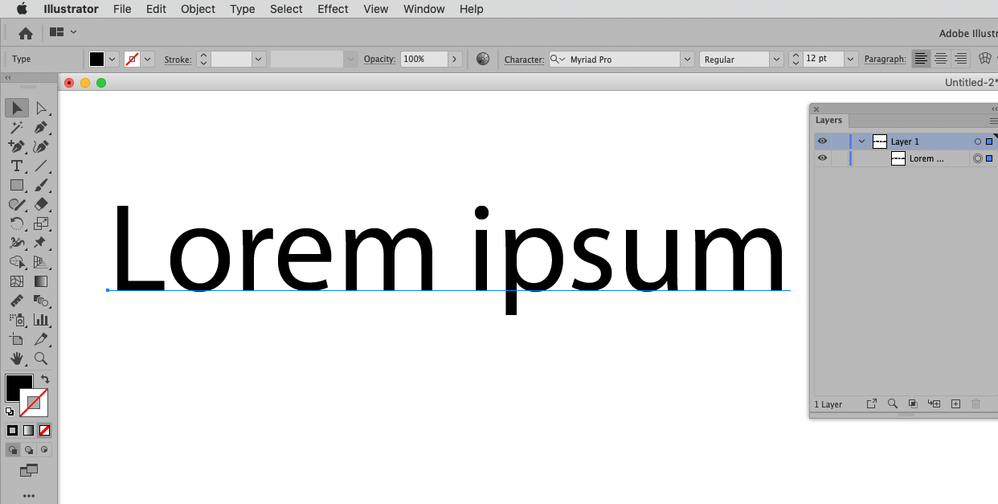Select the Rectangle tool
The height and width of the screenshot is (504, 998).
[x=17, y=185]
